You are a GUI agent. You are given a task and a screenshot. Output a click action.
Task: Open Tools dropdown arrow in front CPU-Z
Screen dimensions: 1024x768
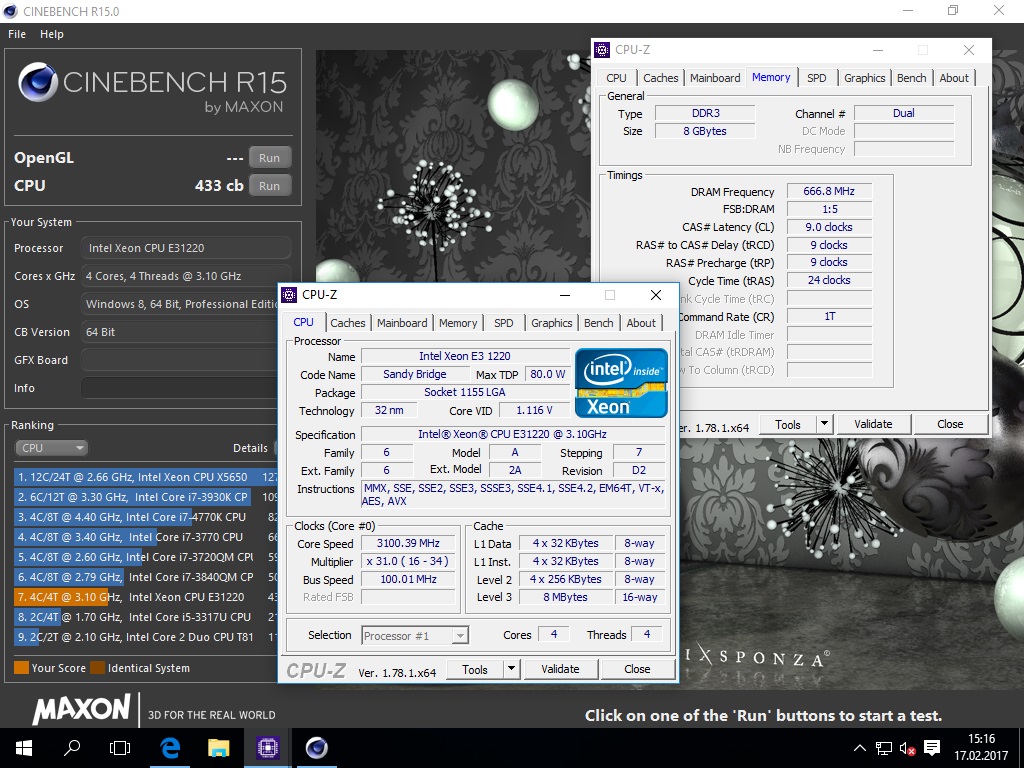tap(511, 669)
